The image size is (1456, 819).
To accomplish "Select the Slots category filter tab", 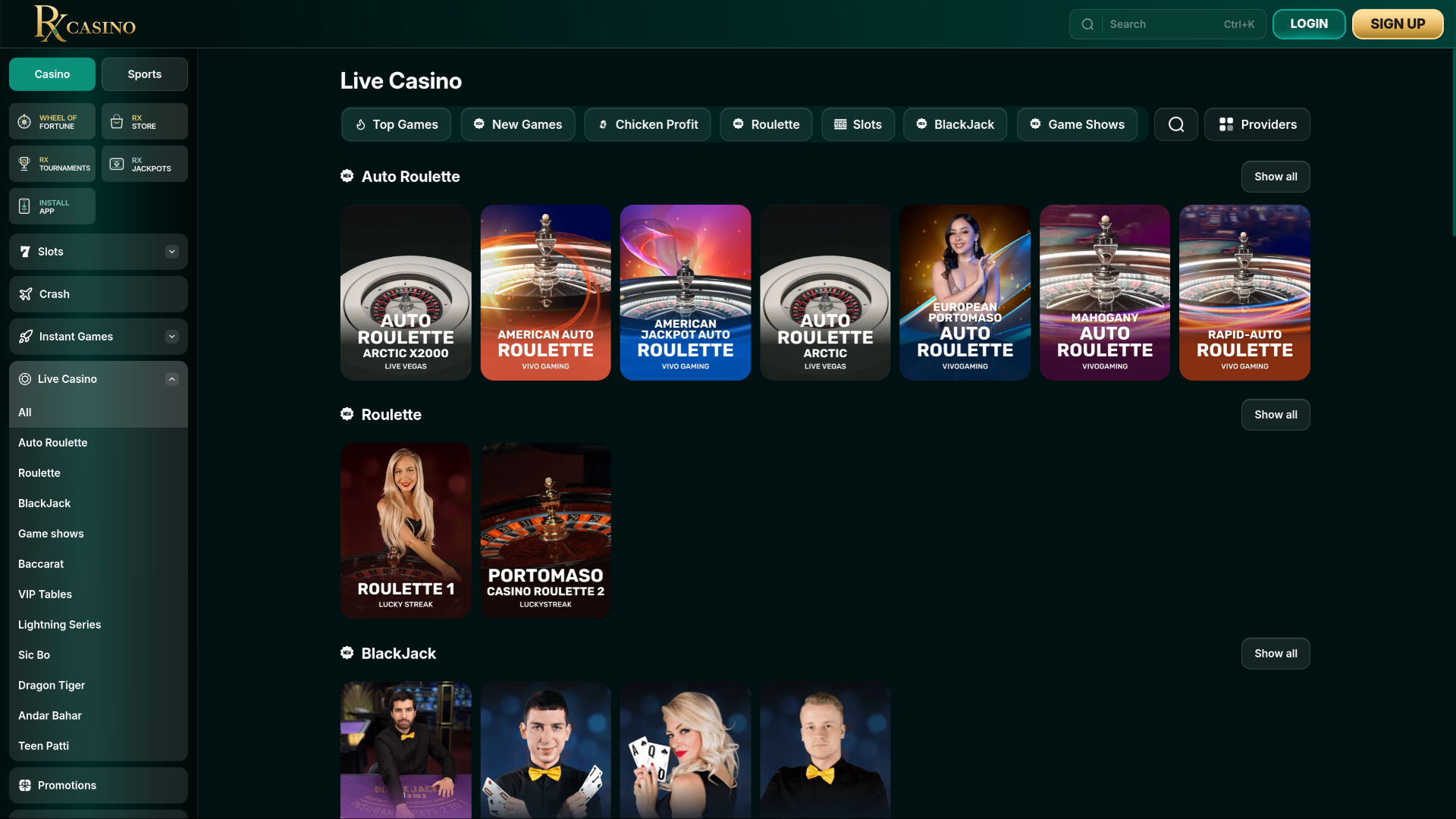I will 858,124.
